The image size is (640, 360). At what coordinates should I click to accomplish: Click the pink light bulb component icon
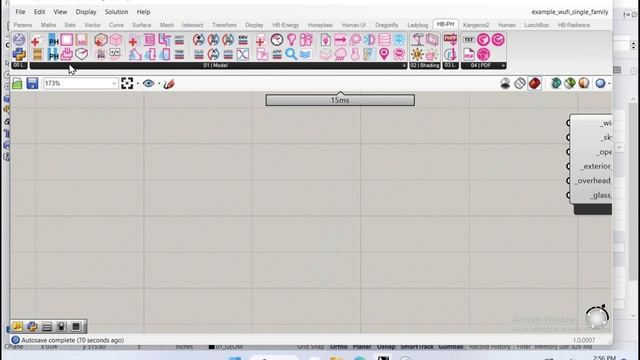[291, 40]
